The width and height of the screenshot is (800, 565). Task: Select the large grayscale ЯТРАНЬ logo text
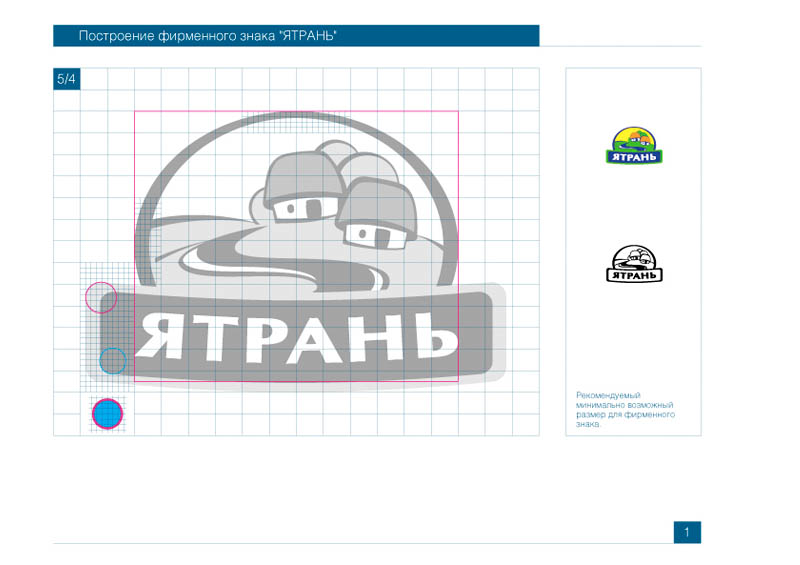(297, 337)
